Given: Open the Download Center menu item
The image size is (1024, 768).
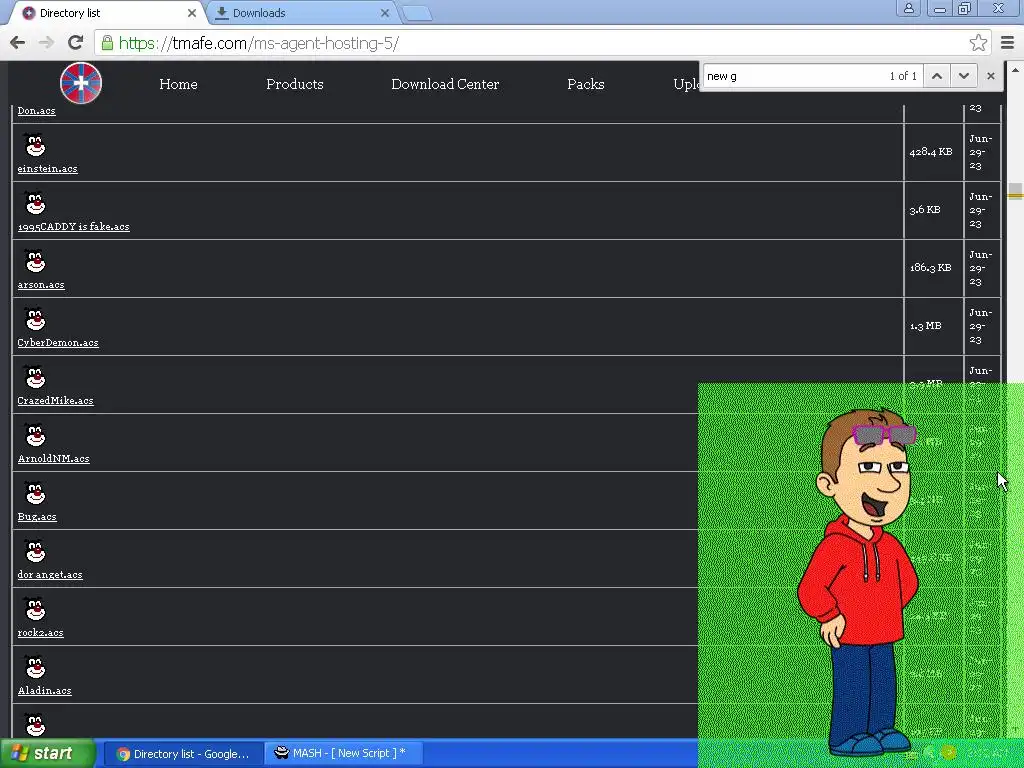Looking at the screenshot, I should tap(445, 84).
